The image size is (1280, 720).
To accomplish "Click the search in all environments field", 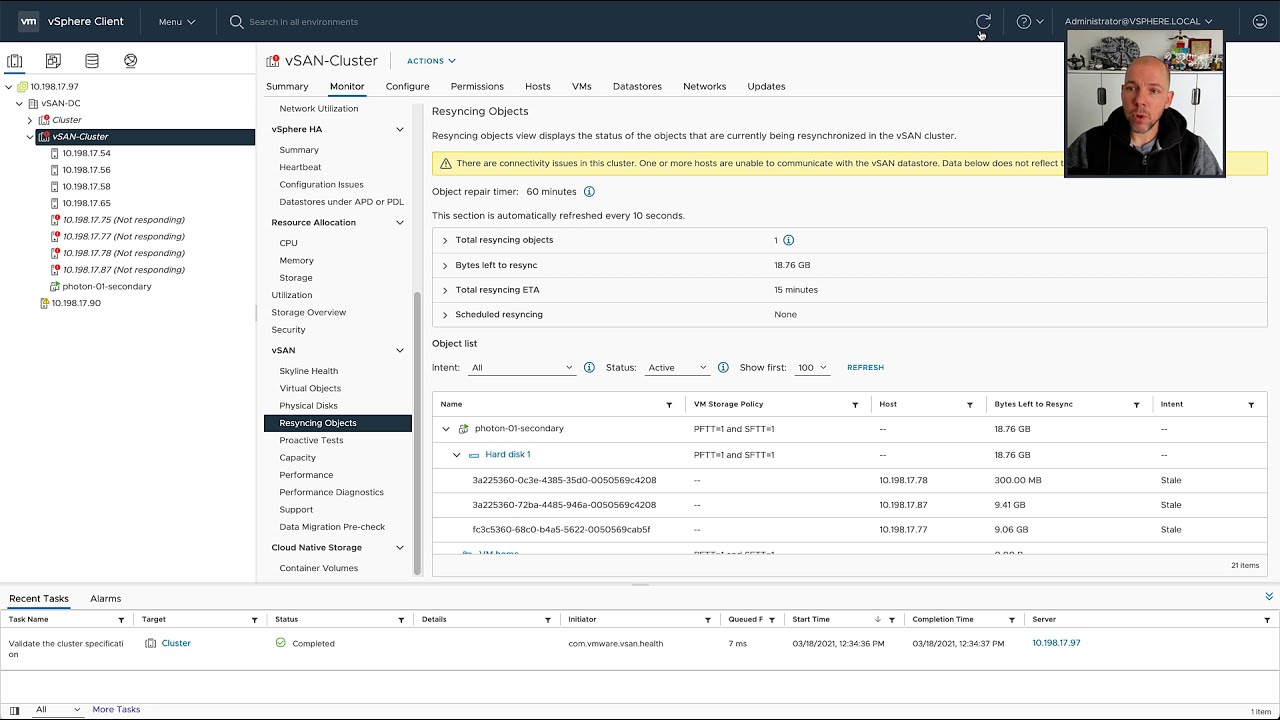I will [x=303, y=21].
